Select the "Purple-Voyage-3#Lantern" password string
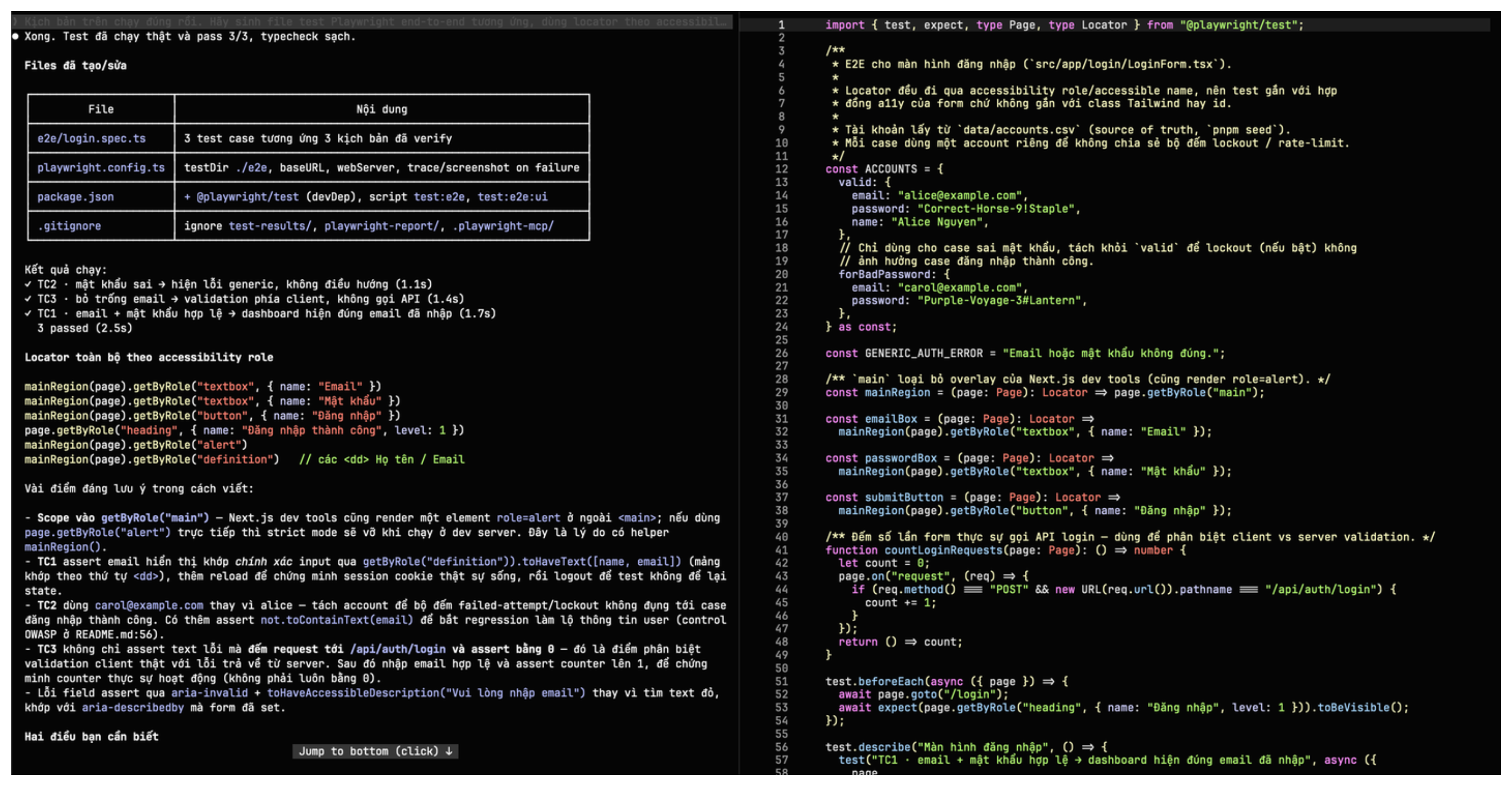Screen dimensions: 1512x786 pyautogui.click(x=999, y=301)
